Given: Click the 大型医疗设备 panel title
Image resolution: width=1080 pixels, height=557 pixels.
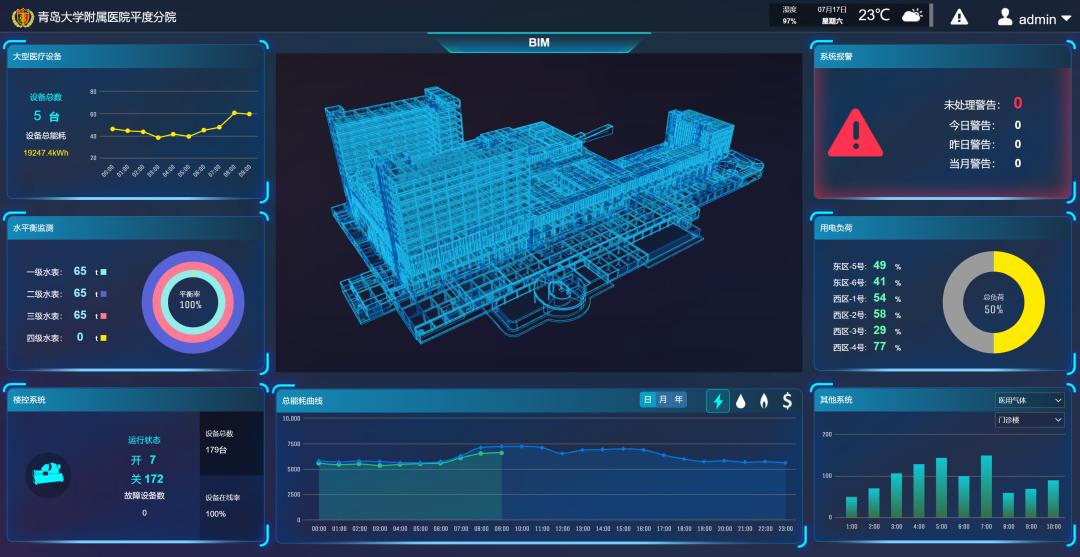Looking at the screenshot, I should point(37,56).
